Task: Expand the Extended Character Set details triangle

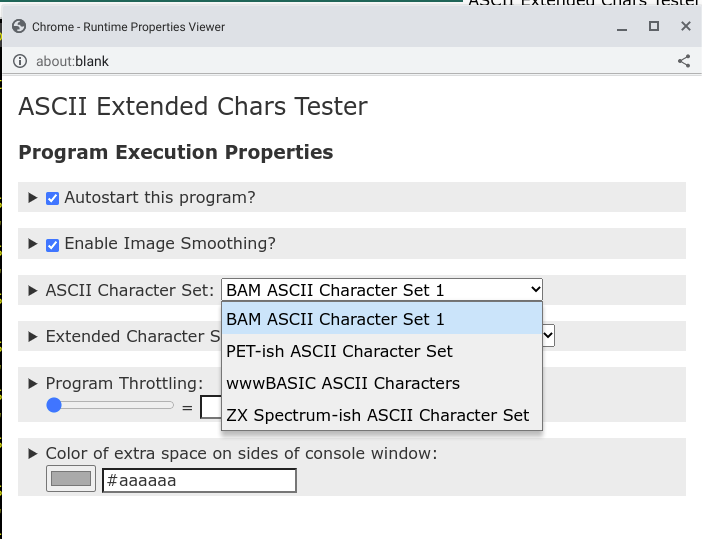Action: coord(32,337)
